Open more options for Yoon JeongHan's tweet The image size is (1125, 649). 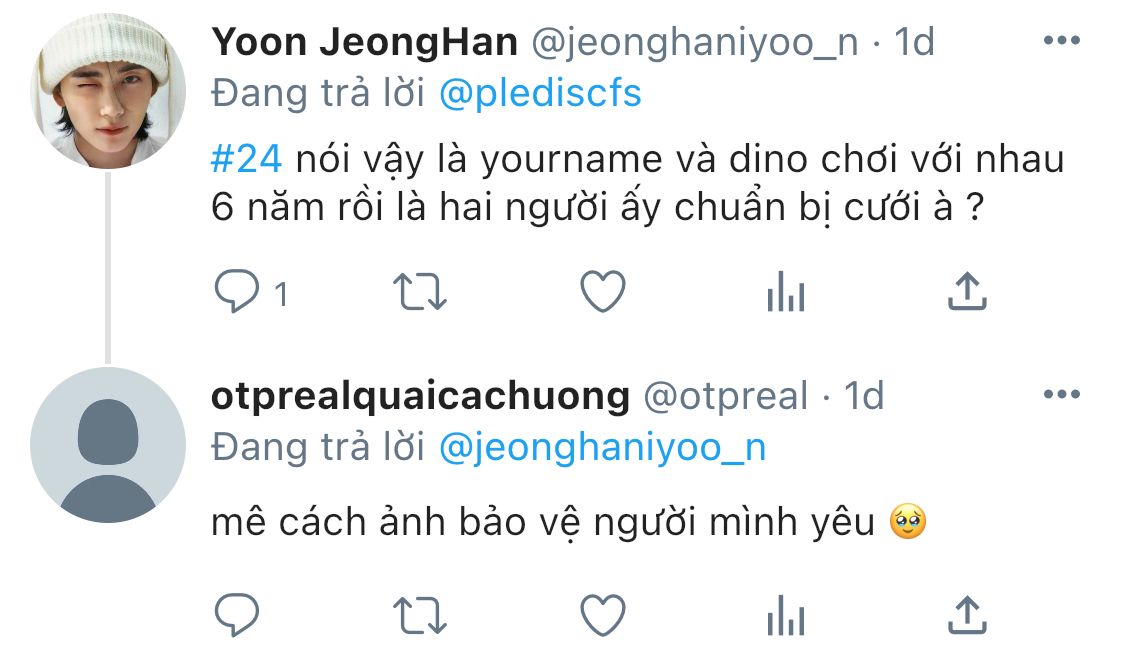point(1062,40)
